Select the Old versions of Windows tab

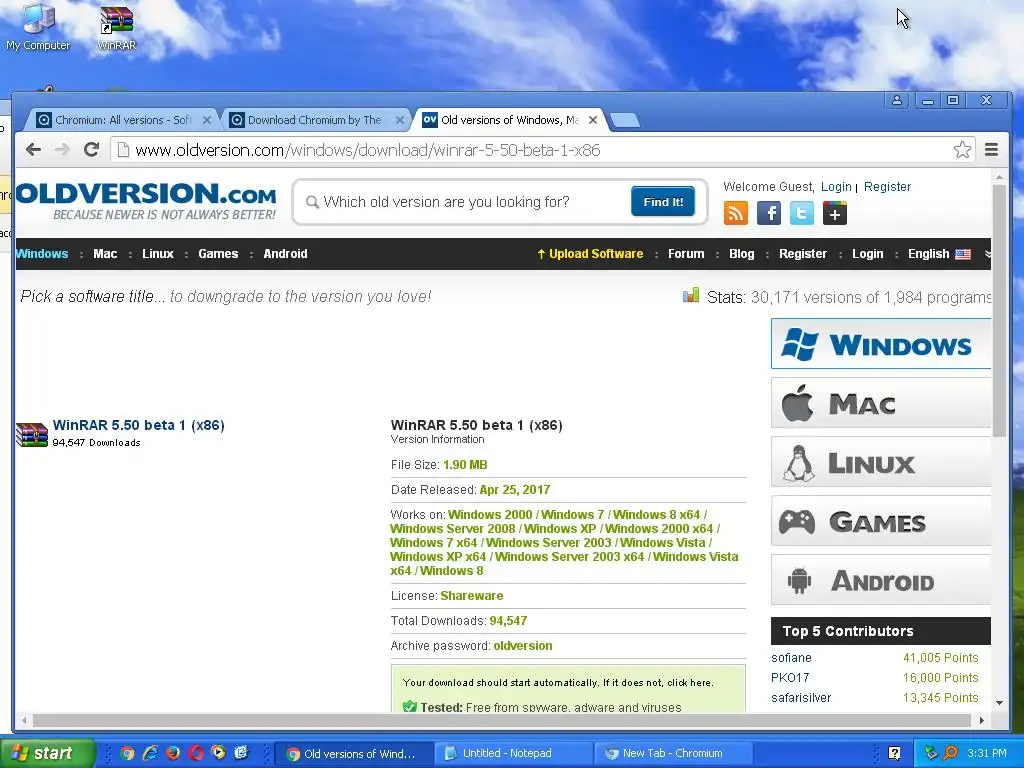pos(509,120)
